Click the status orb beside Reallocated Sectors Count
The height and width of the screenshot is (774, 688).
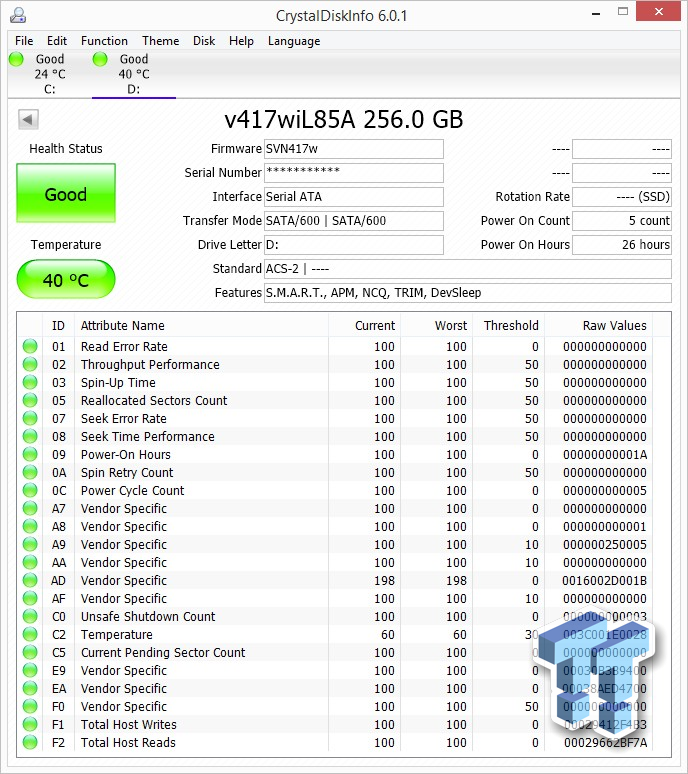pyautogui.click(x=30, y=401)
